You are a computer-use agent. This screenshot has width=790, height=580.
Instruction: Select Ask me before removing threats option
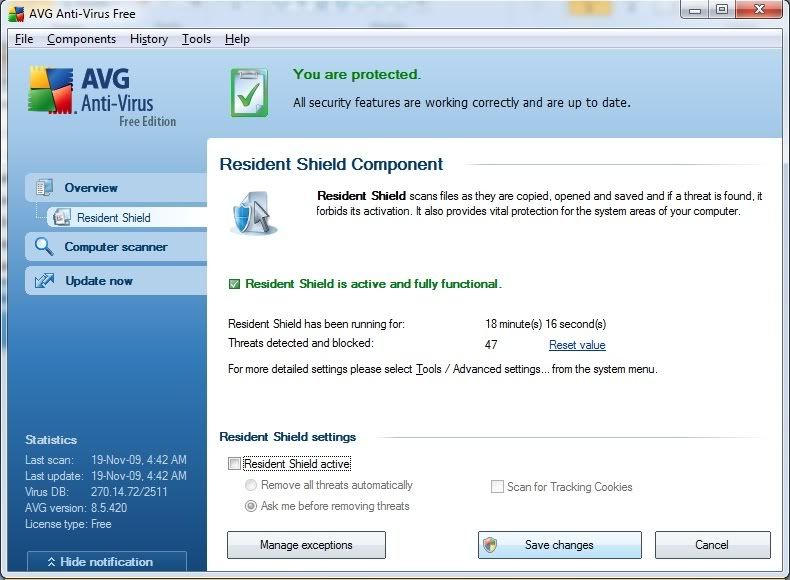[x=250, y=506]
